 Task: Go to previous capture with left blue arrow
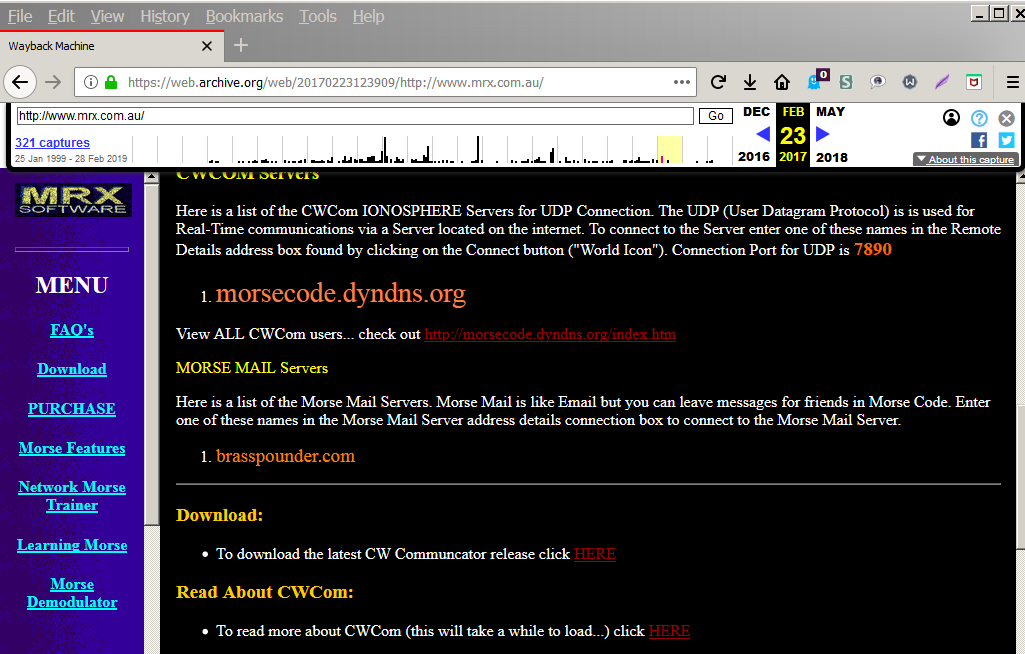coord(762,134)
